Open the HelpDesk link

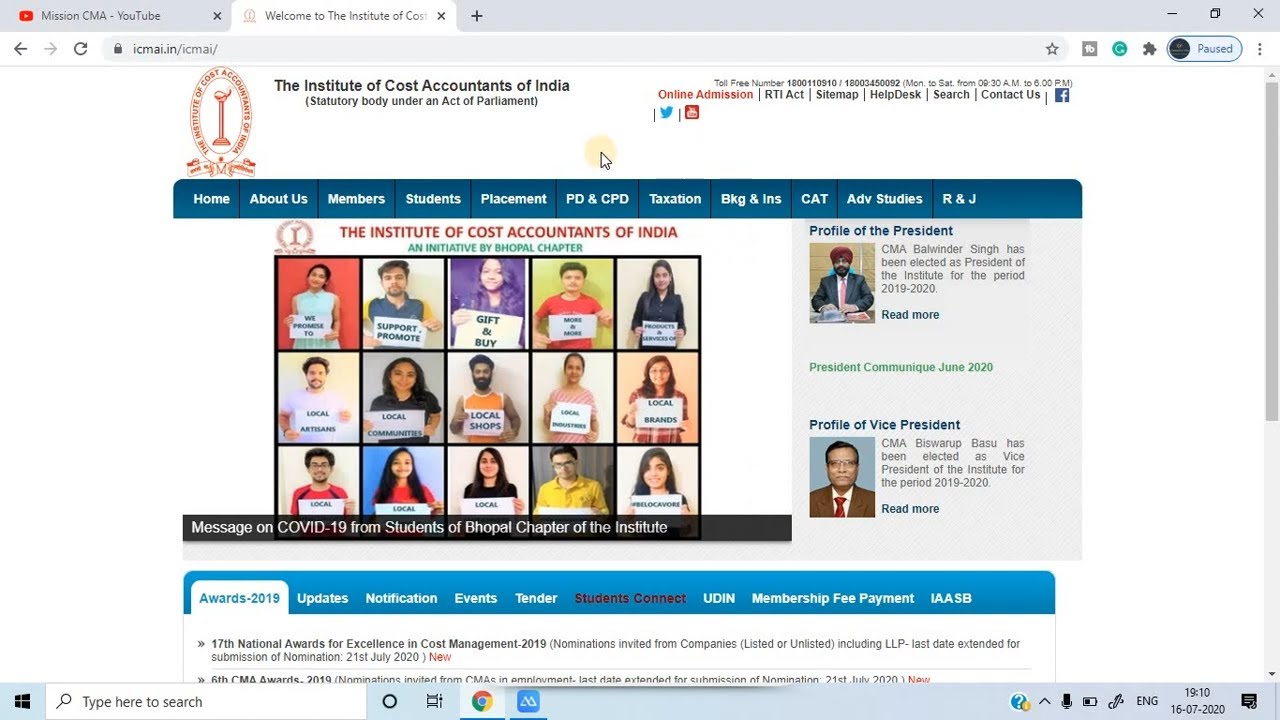point(895,95)
